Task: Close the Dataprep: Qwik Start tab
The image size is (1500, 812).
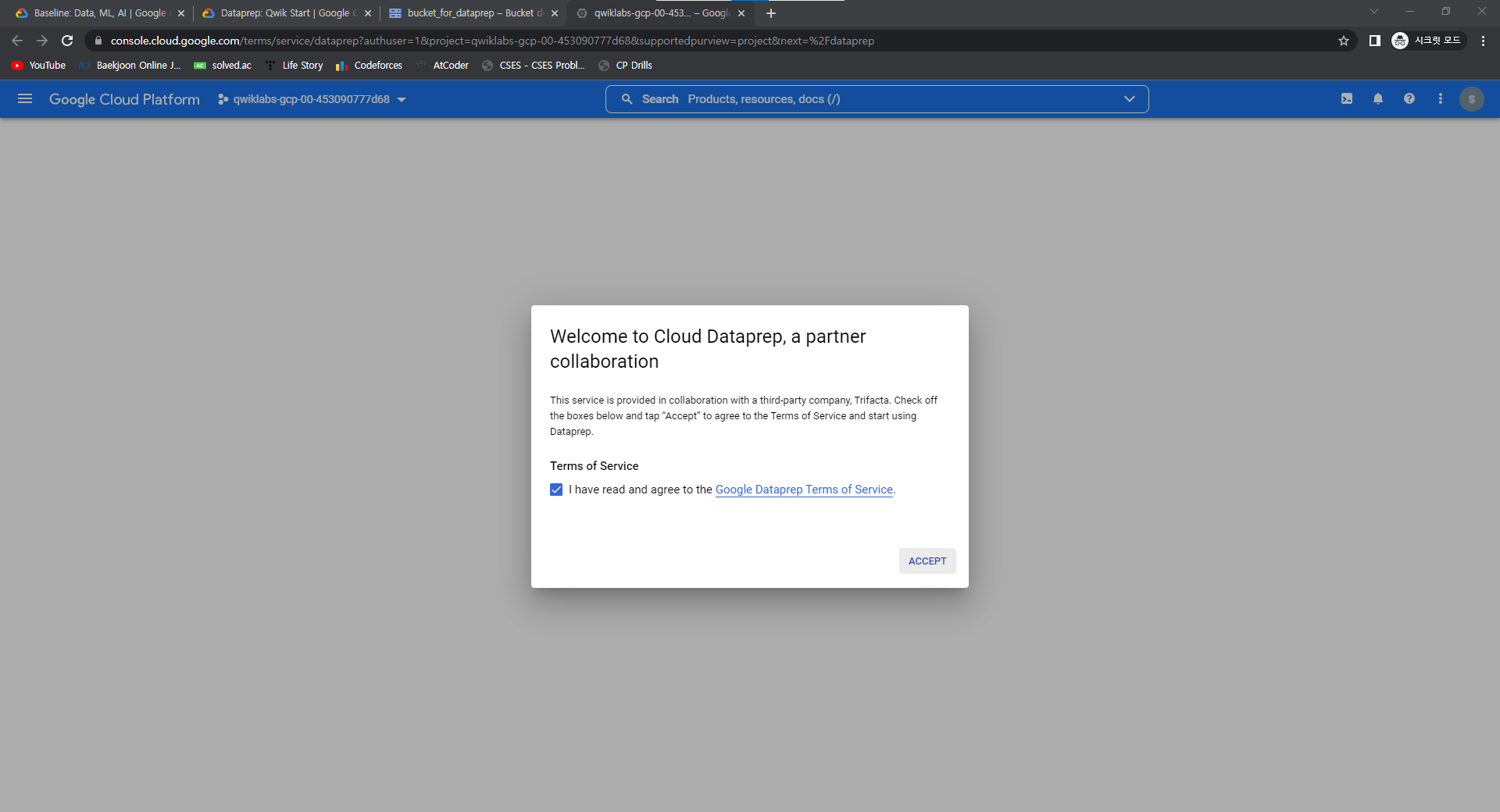Action: point(368,13)
